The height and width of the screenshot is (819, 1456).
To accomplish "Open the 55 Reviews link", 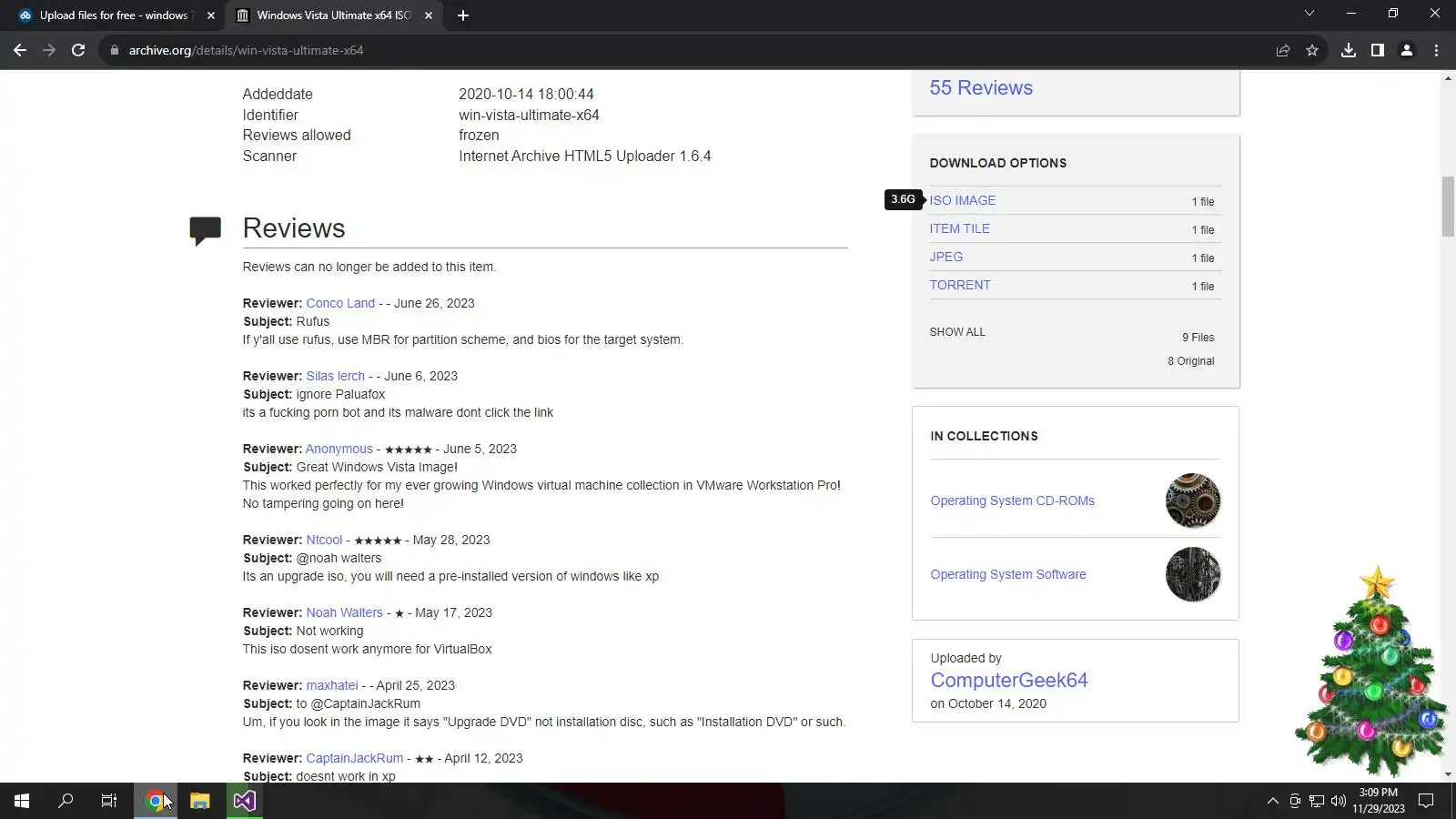I will coord(981,88).
